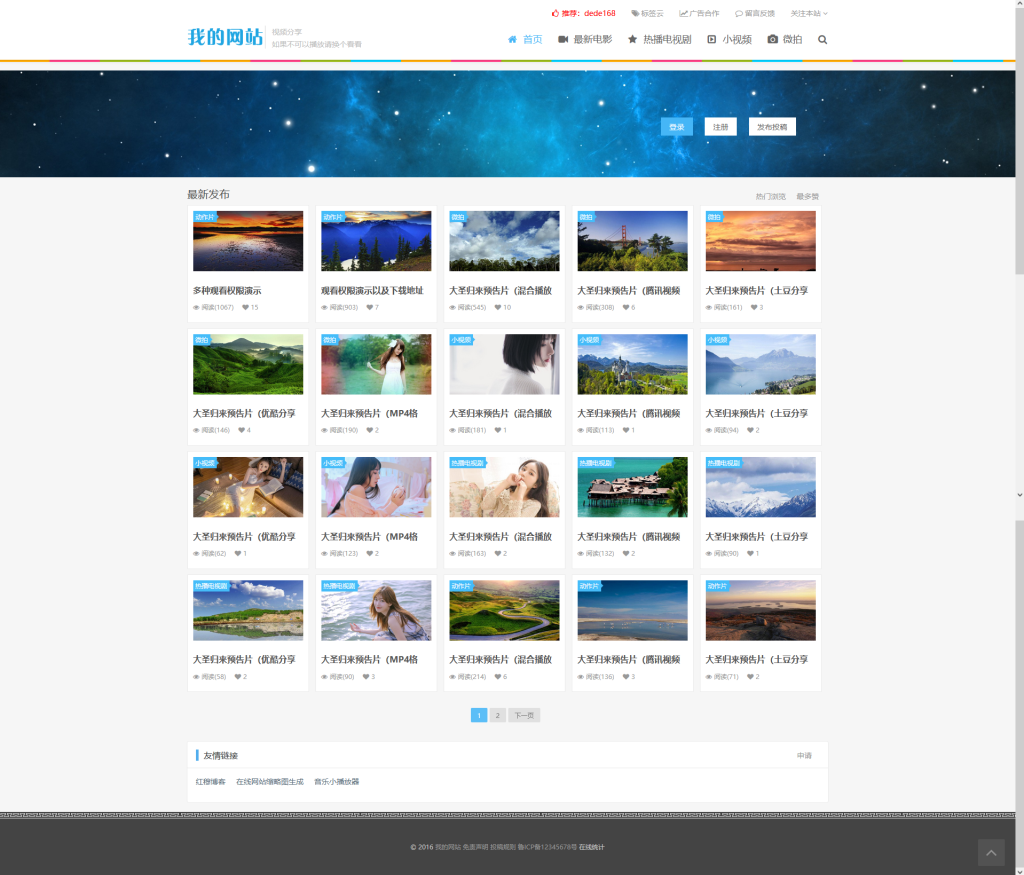
Task: Click the 音乐小播放器 friendly link
Action: click(336, 782)
